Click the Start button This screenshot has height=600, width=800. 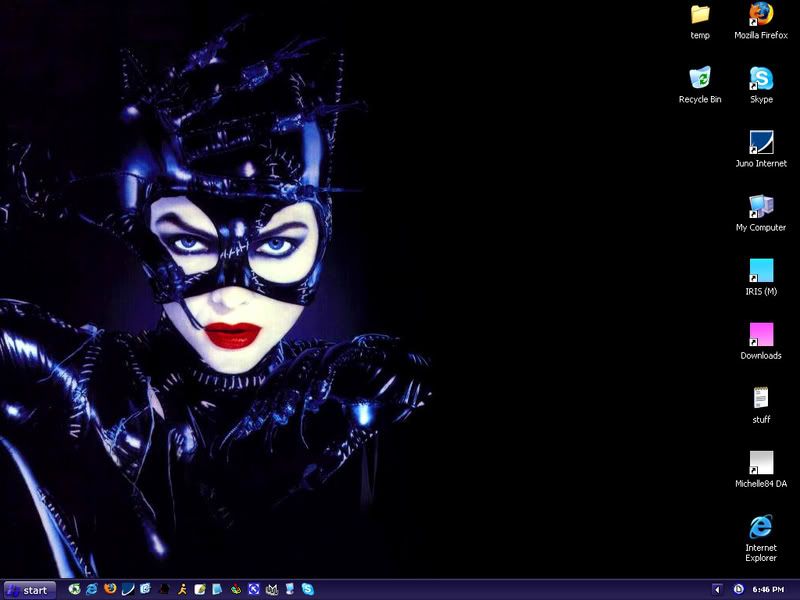pos(28,590)
